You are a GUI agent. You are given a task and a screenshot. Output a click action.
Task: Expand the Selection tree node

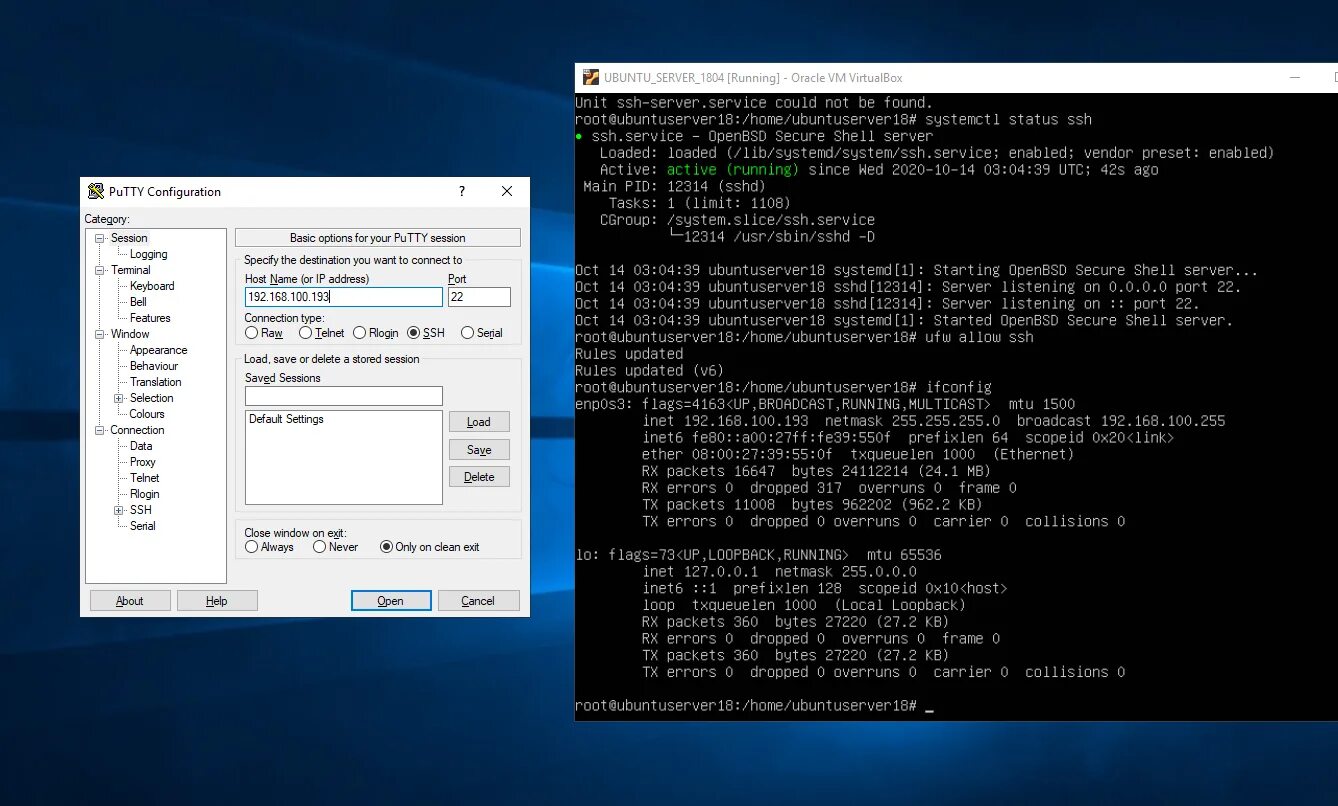tap(119, 398)
